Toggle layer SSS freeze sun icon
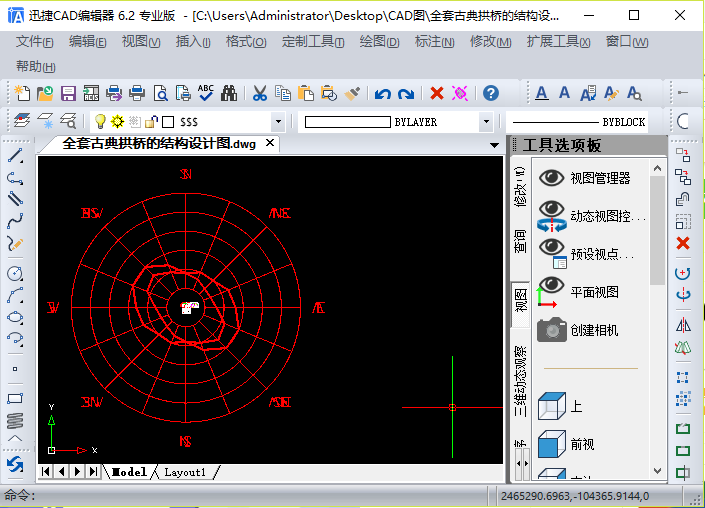Image resolution: width=705 pixels, height=508 pixels. pos(117,121)
